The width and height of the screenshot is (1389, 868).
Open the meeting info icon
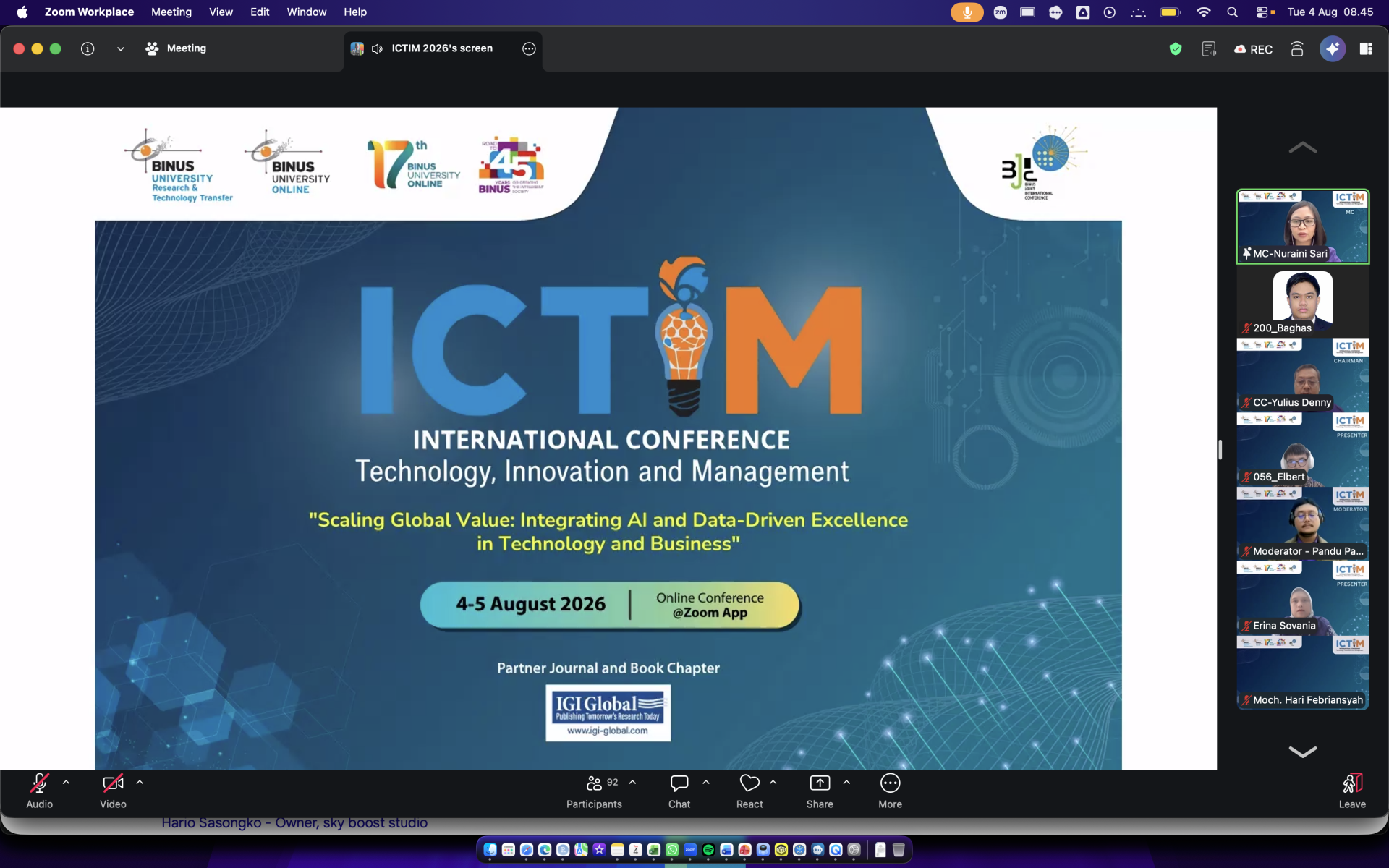88,48
